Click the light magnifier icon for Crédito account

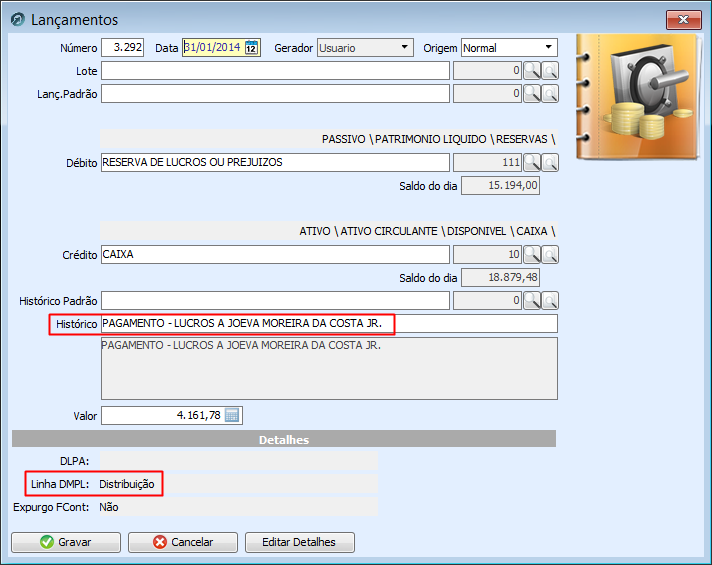pos(550,255)
